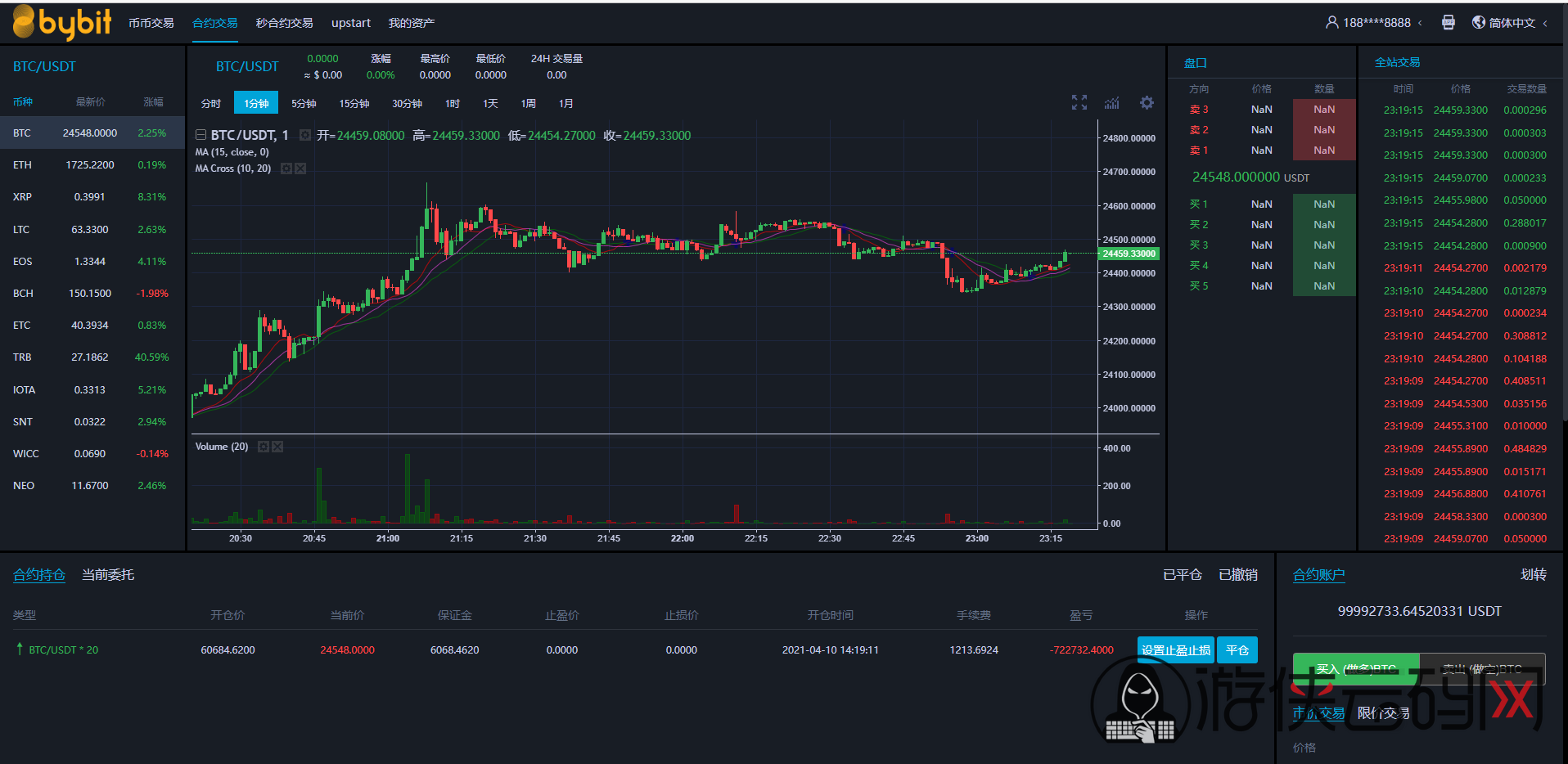Switch chart to 1周 interval
This screenshot has height=764, width=1568.
tap(528, 103)
